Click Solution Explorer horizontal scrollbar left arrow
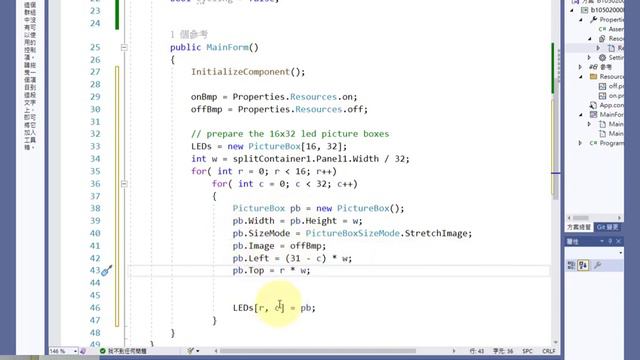 point(569,218)
